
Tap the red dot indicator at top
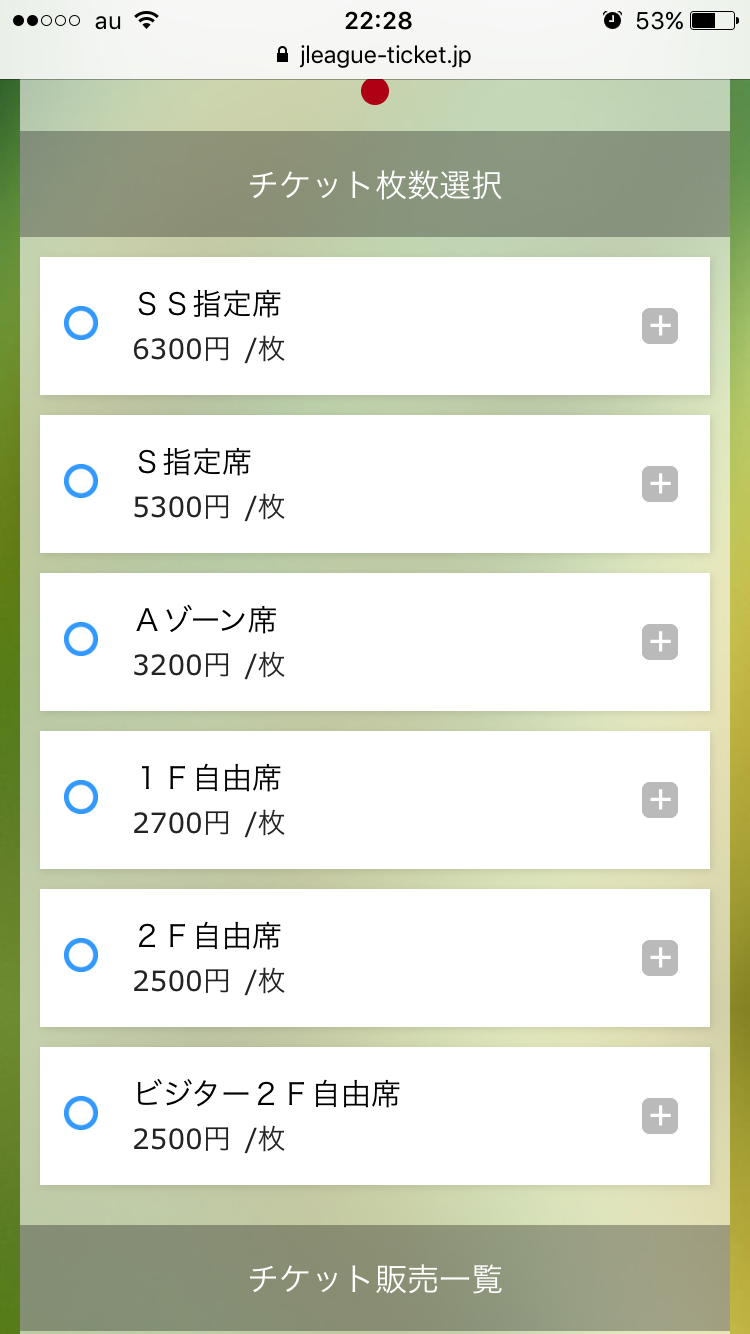[375, 92]
